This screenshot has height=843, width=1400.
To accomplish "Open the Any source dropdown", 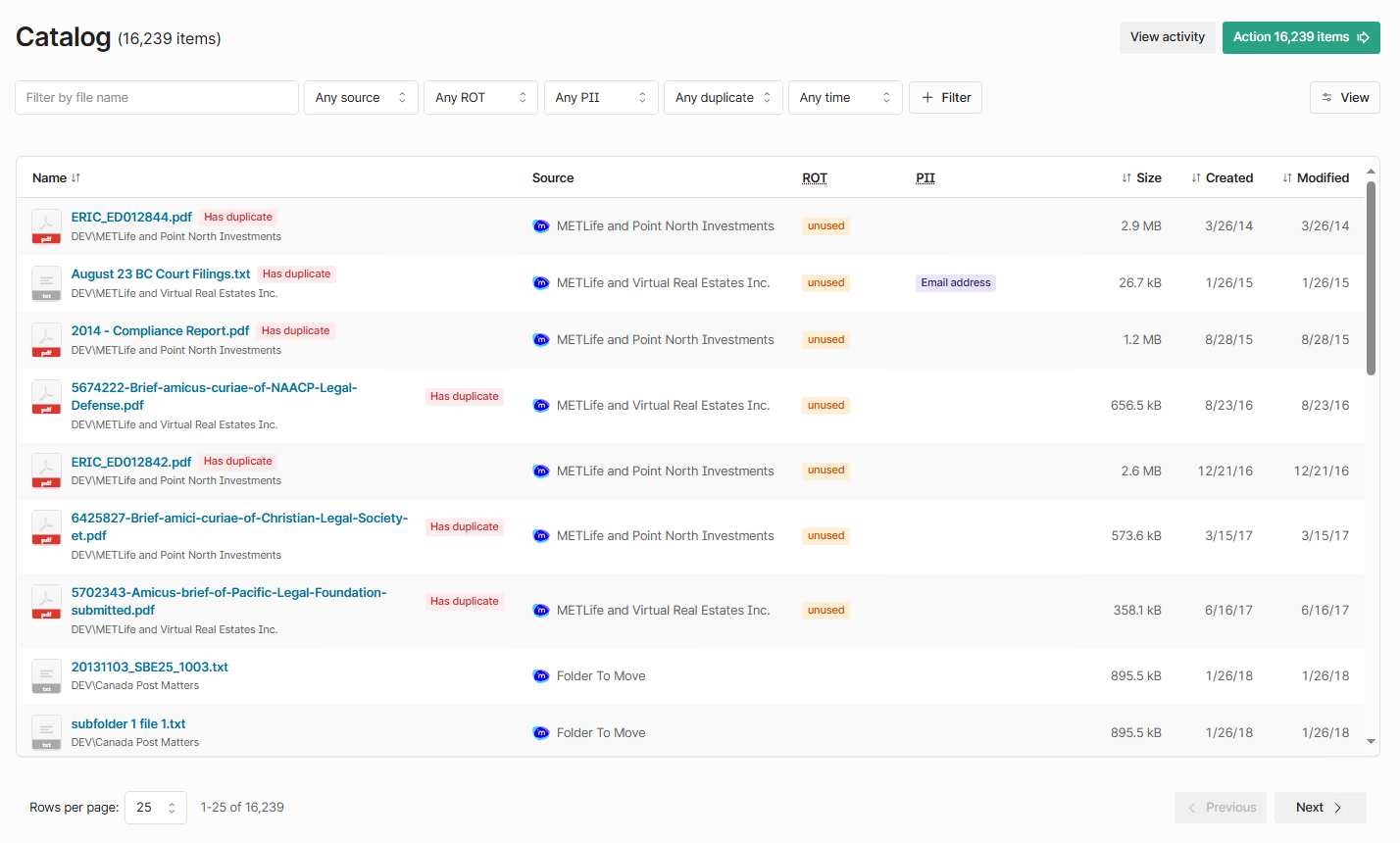I will pyautogui.click(x=361, y=98).
